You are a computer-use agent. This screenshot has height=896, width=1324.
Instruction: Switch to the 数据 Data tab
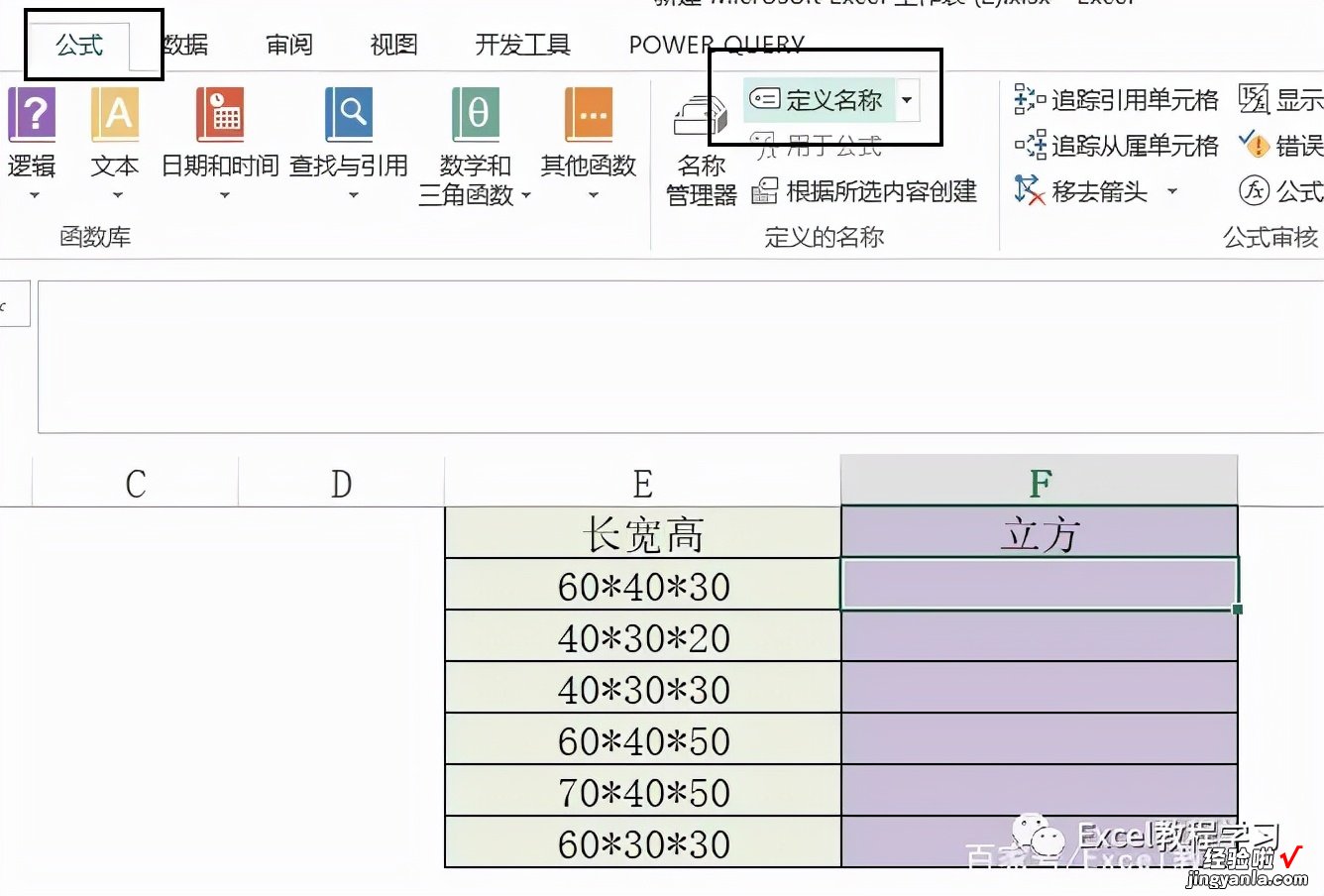tap(185, 45)
